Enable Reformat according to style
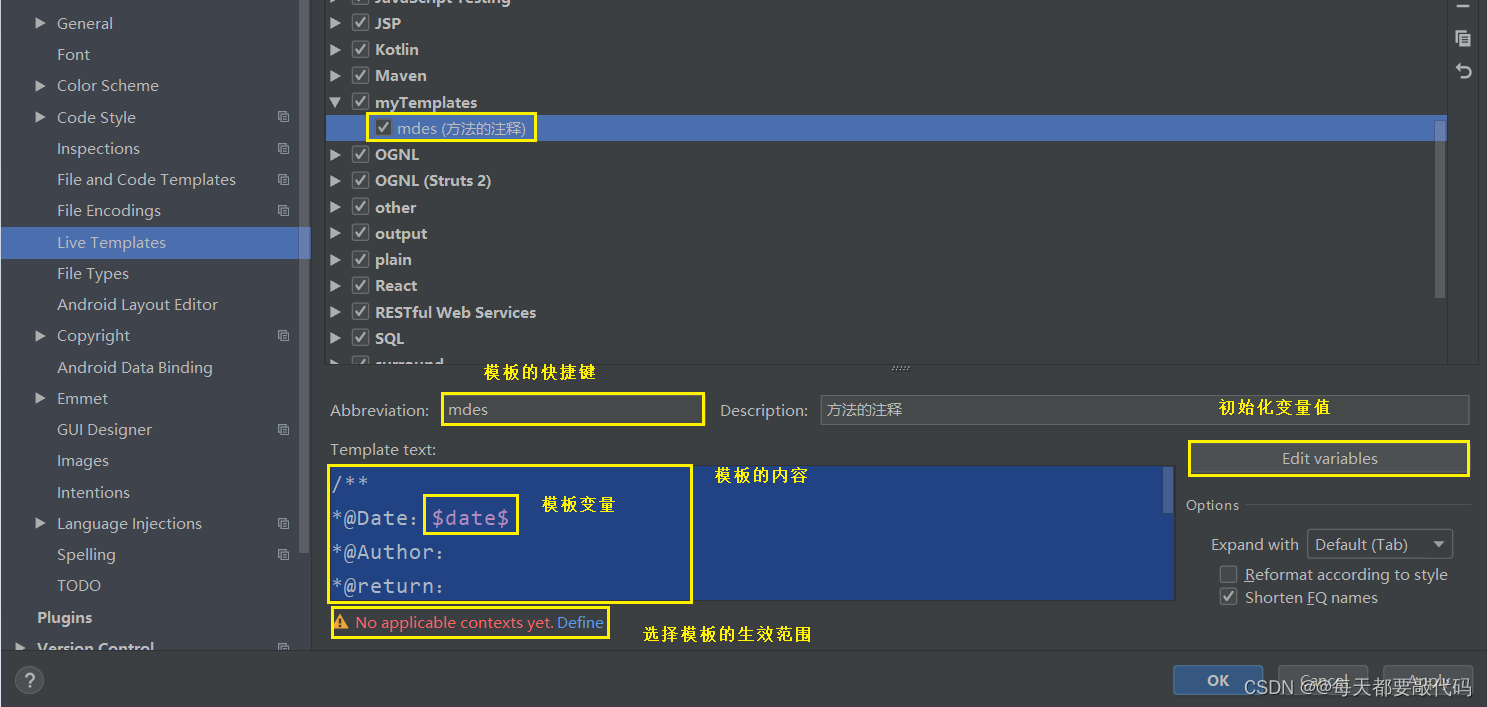 coord(1229,574)
